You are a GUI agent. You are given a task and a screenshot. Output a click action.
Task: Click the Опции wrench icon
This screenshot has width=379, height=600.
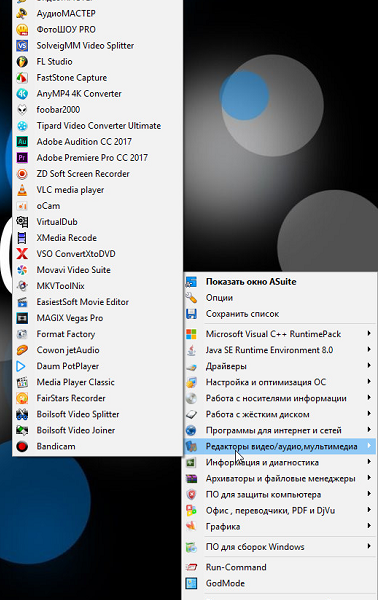coord(191,298)
